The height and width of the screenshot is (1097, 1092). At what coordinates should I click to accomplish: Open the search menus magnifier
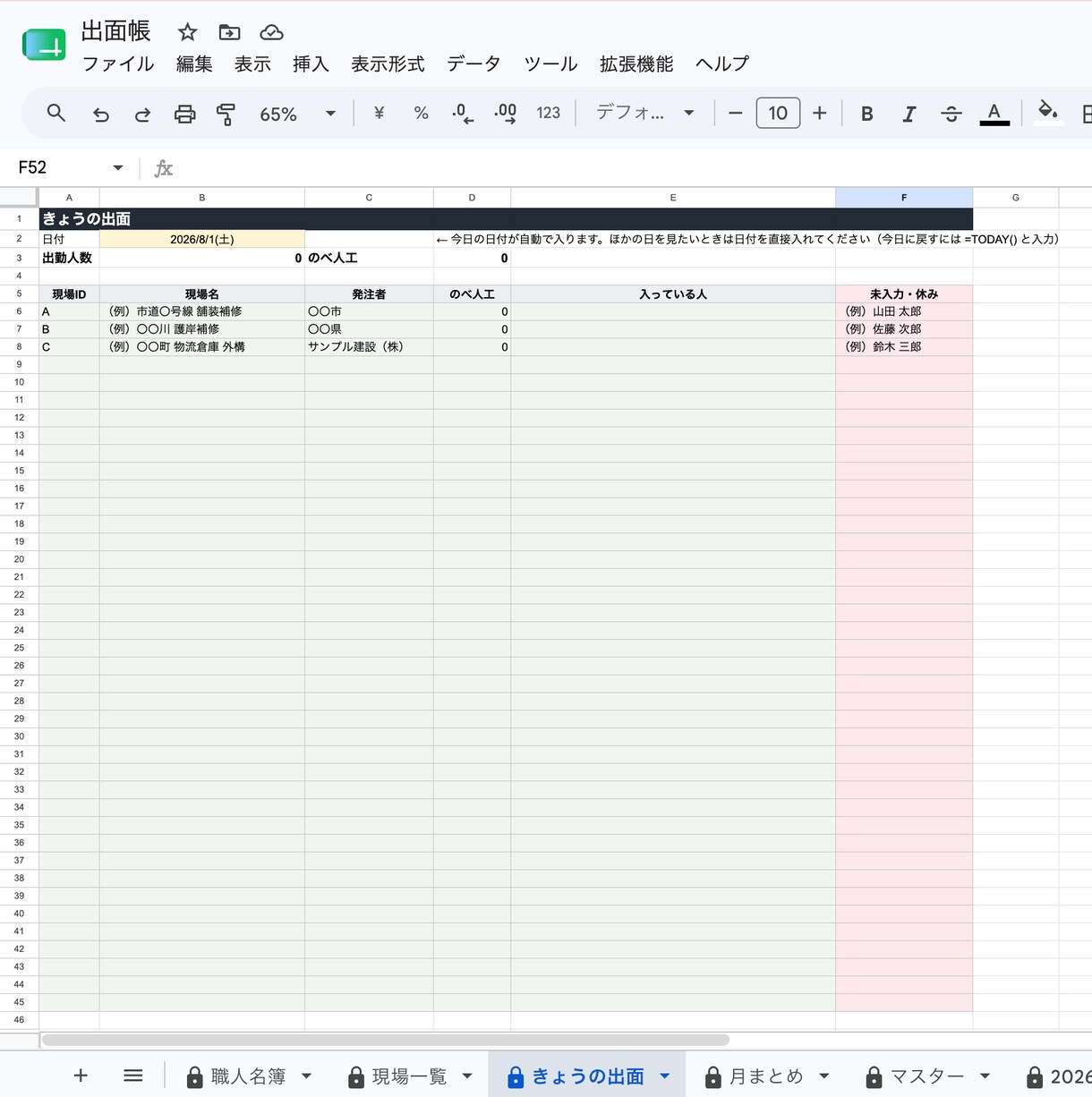(x=56, y=113)
